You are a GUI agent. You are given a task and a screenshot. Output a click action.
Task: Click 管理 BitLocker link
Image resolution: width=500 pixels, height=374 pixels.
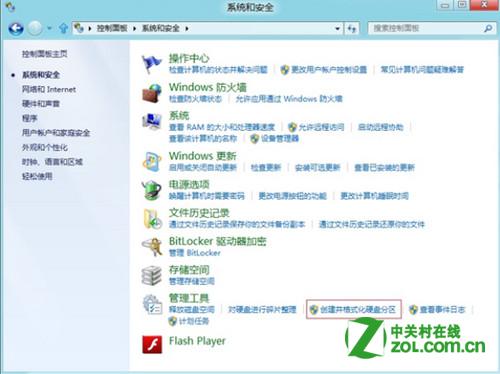tap(195, 253)
